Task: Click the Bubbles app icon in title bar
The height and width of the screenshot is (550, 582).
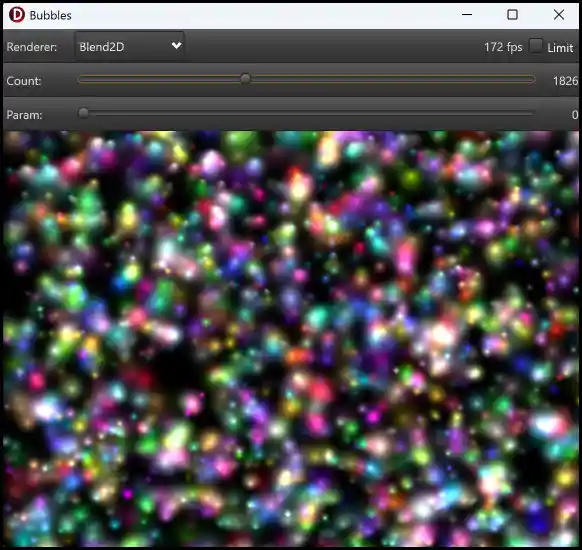Action: pyautogui.click(x=16, y=15)
